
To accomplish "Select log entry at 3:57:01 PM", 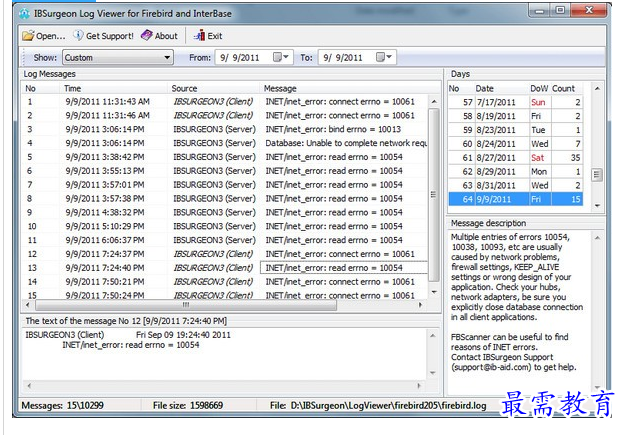I will click(225, 185).
